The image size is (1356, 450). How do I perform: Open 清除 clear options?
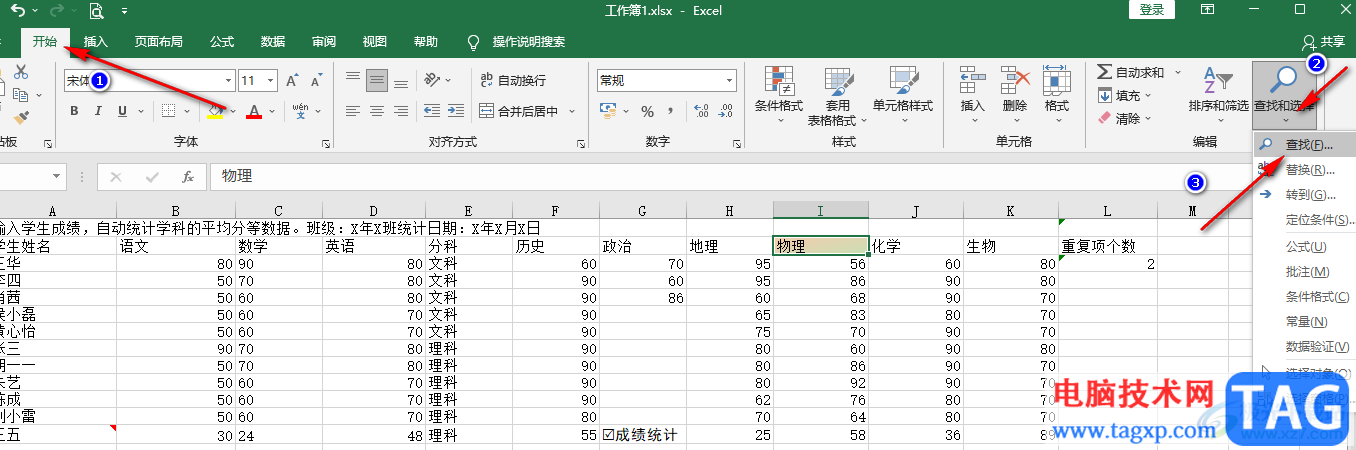[x=1124, y=118]
